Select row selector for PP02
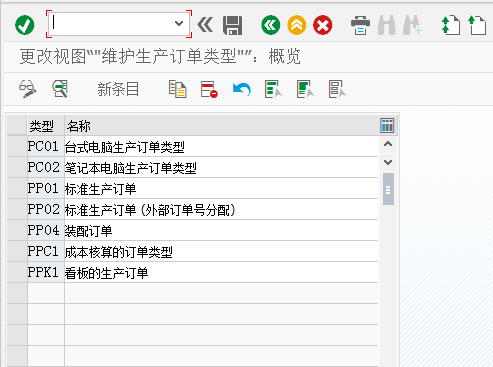Image resolution: width=493 pixels, height=367 pixels. pos(17,210)
